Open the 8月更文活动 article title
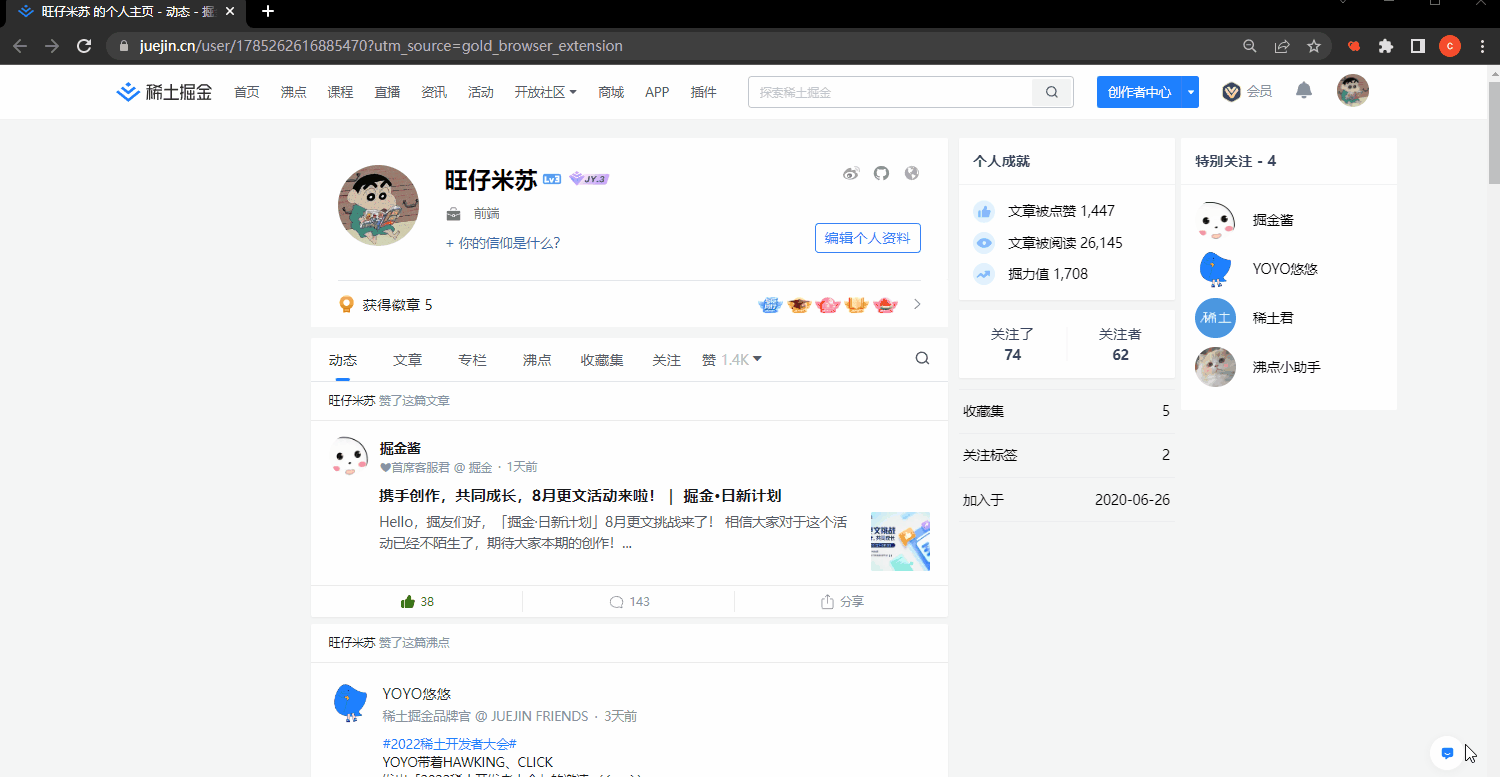 [580, 496]
